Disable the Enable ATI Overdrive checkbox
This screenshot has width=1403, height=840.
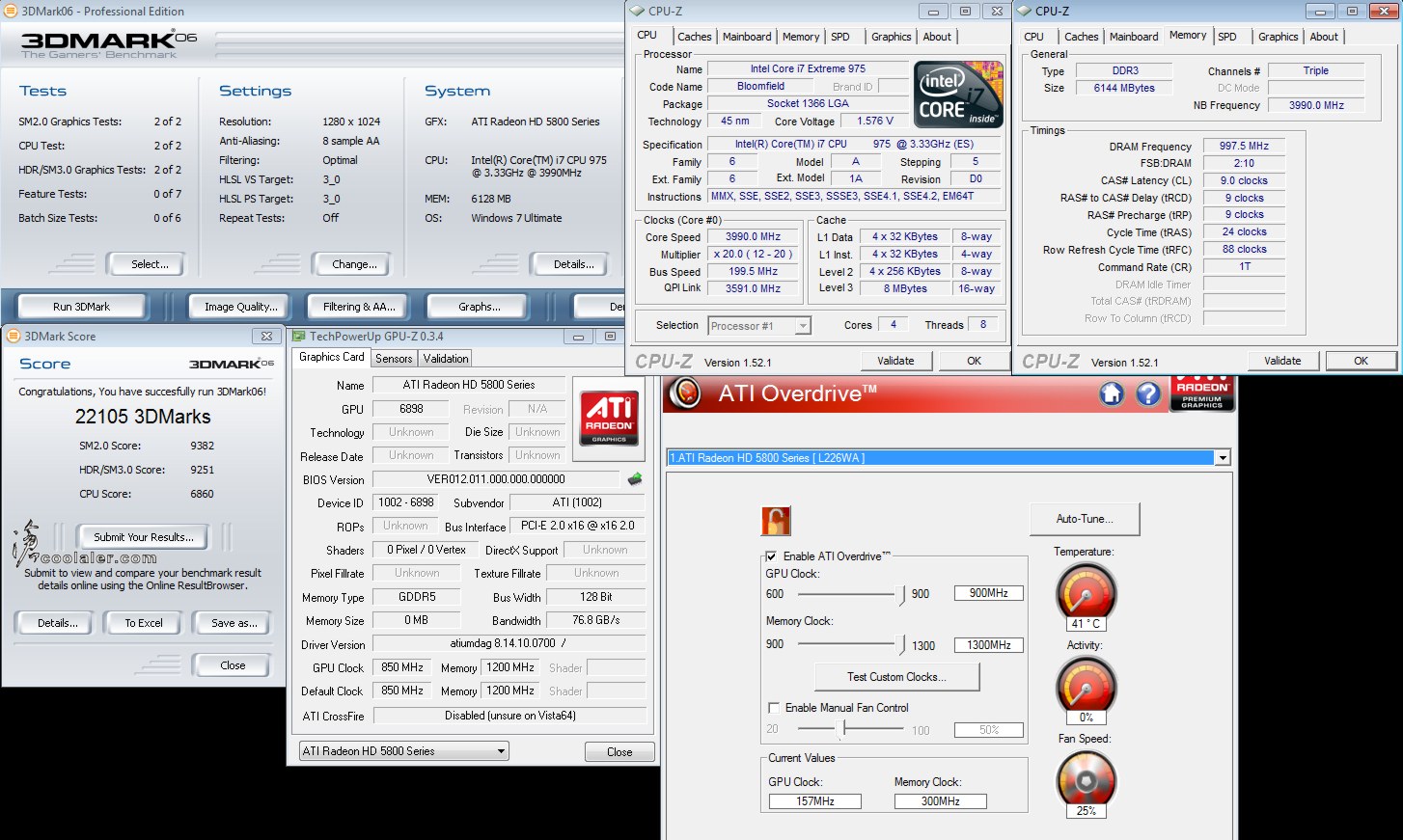[x=771, y=556]
